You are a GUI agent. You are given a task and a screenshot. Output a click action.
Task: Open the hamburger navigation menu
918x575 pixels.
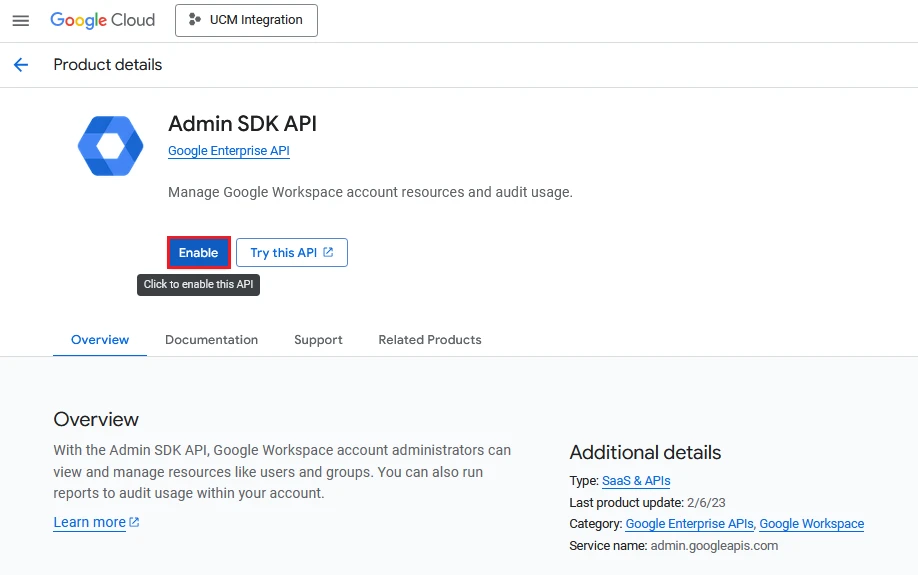(x=20, y=20)
